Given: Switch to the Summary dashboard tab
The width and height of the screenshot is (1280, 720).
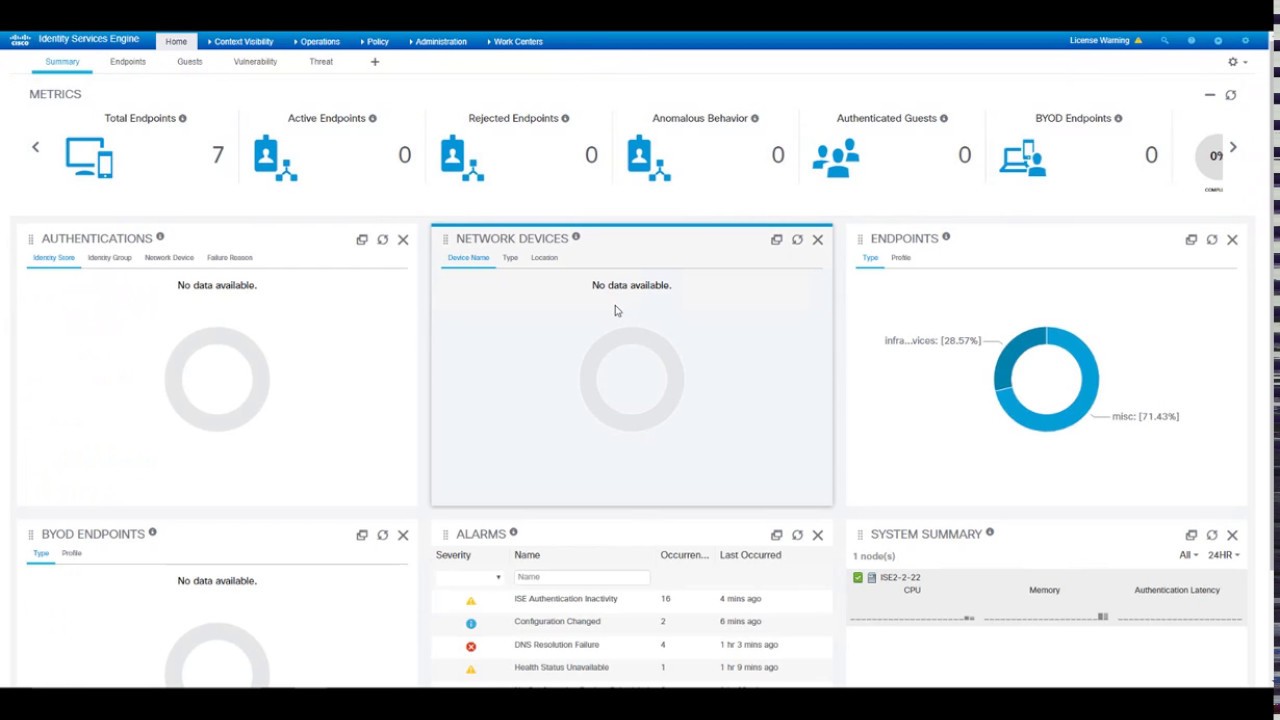Looking at the screenshot, I should coord(62,62).
